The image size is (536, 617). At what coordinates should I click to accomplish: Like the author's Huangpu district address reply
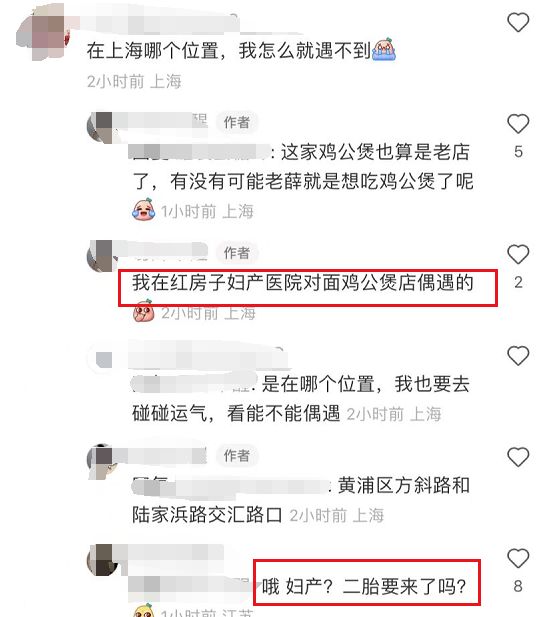(518, 457)
